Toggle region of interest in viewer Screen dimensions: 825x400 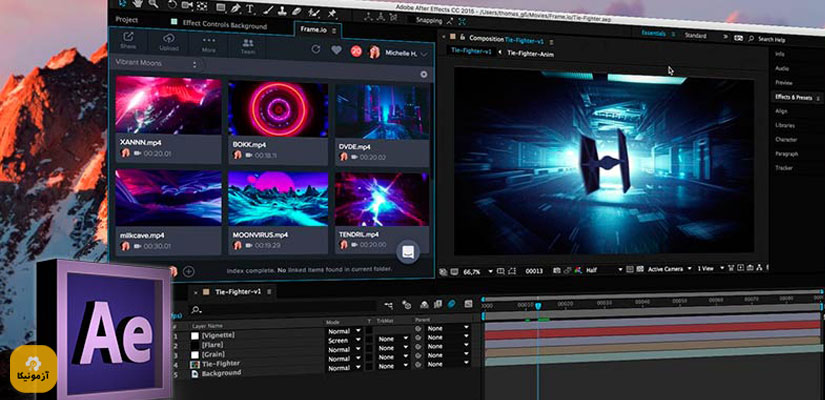click(x=630, y=269)
